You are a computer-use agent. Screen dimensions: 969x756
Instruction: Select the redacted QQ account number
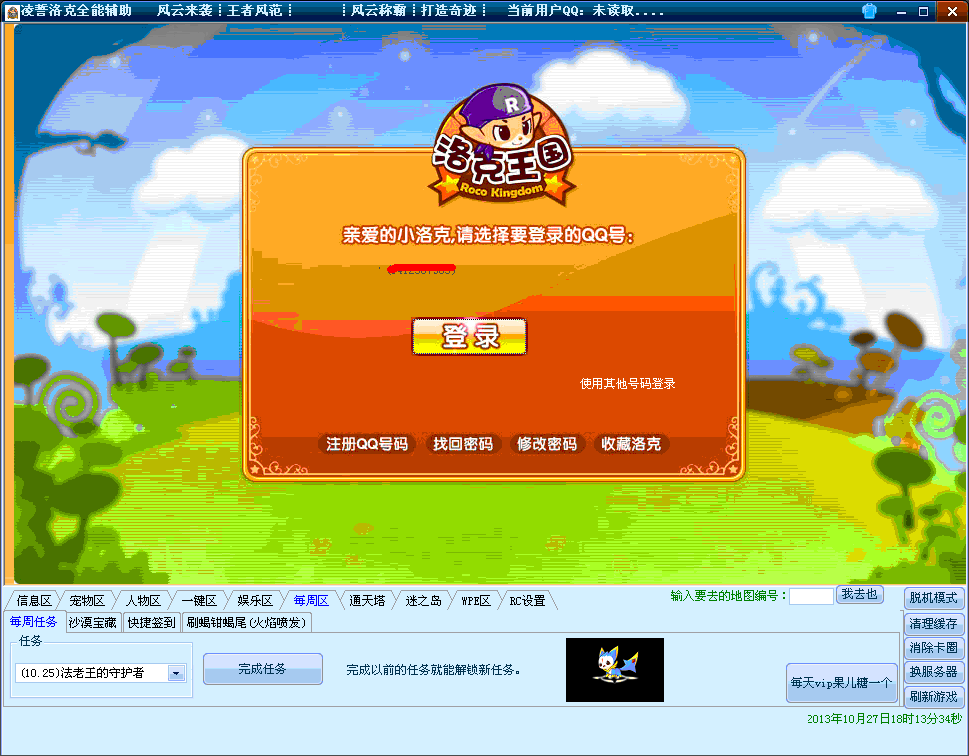point(421,270)
